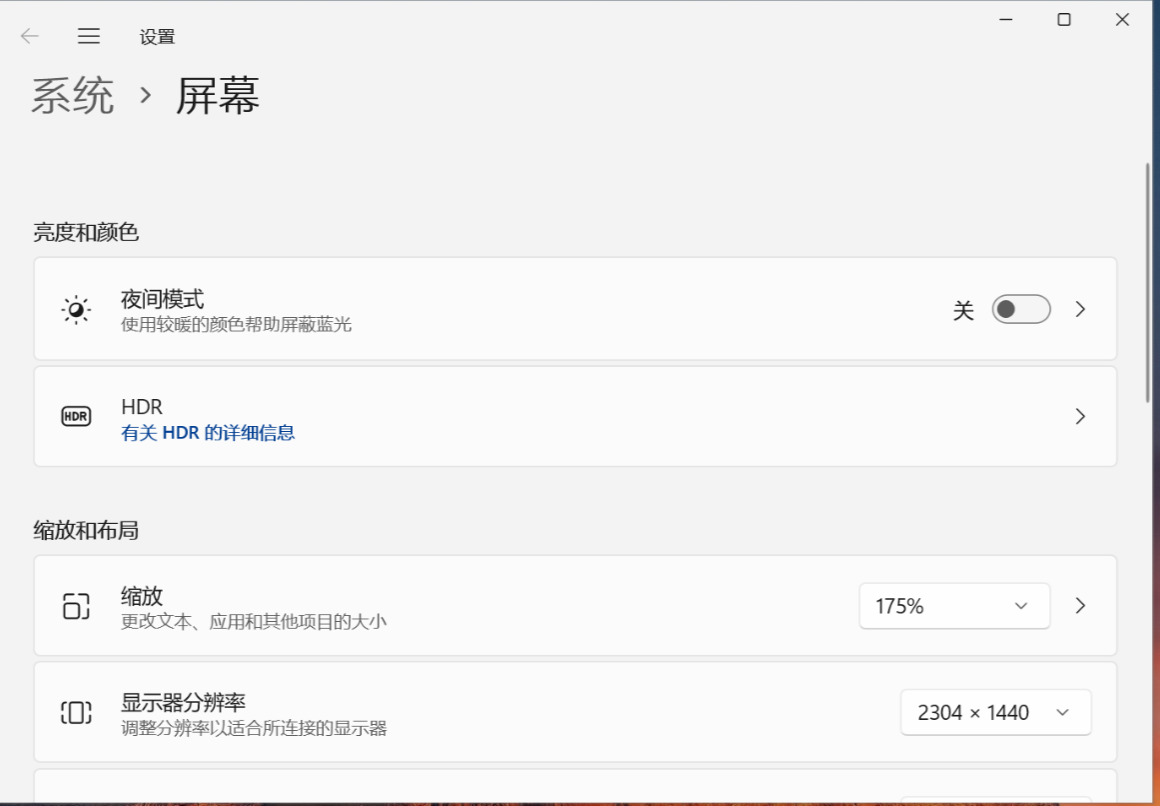Click the 屏幕 page title
This screenshot has height=806, width=1160.
pyautogui.click(x=218, y=95)
